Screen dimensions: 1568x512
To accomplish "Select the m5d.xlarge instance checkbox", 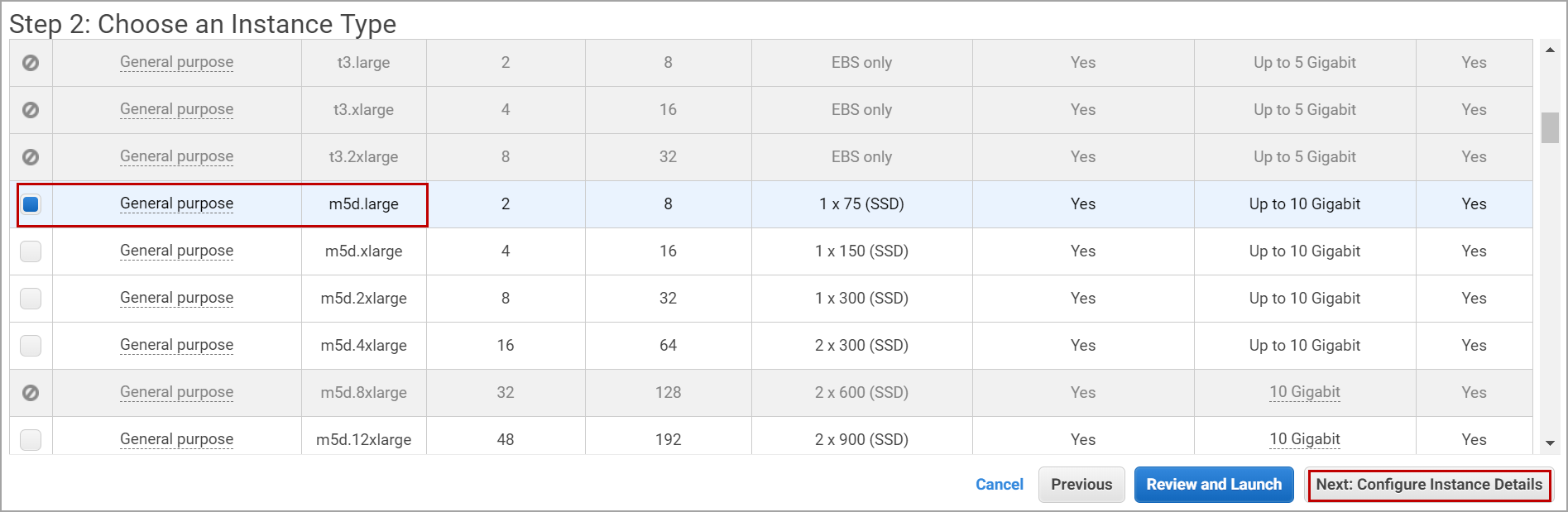I will [31, 251].
